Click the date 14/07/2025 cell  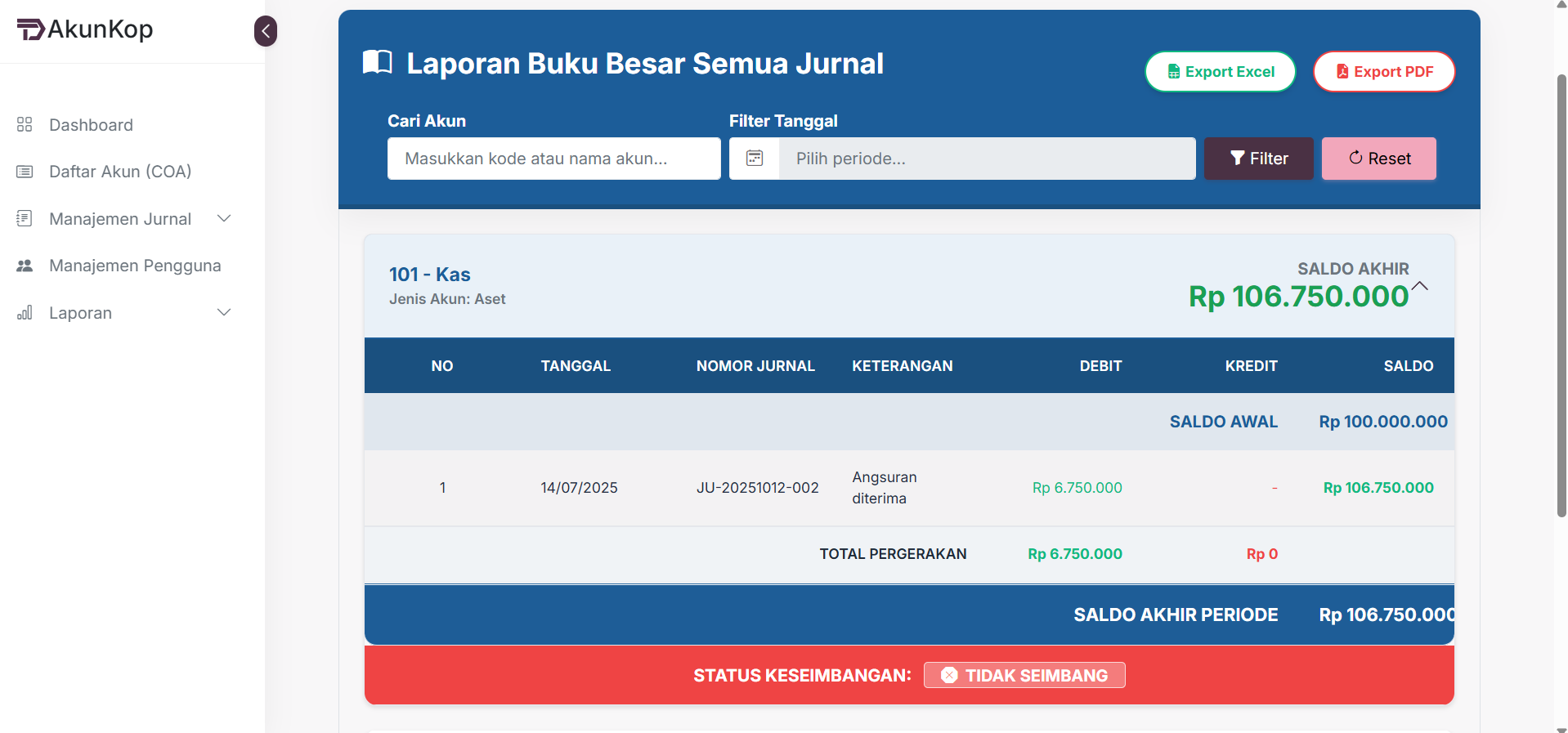click(579, 488)
